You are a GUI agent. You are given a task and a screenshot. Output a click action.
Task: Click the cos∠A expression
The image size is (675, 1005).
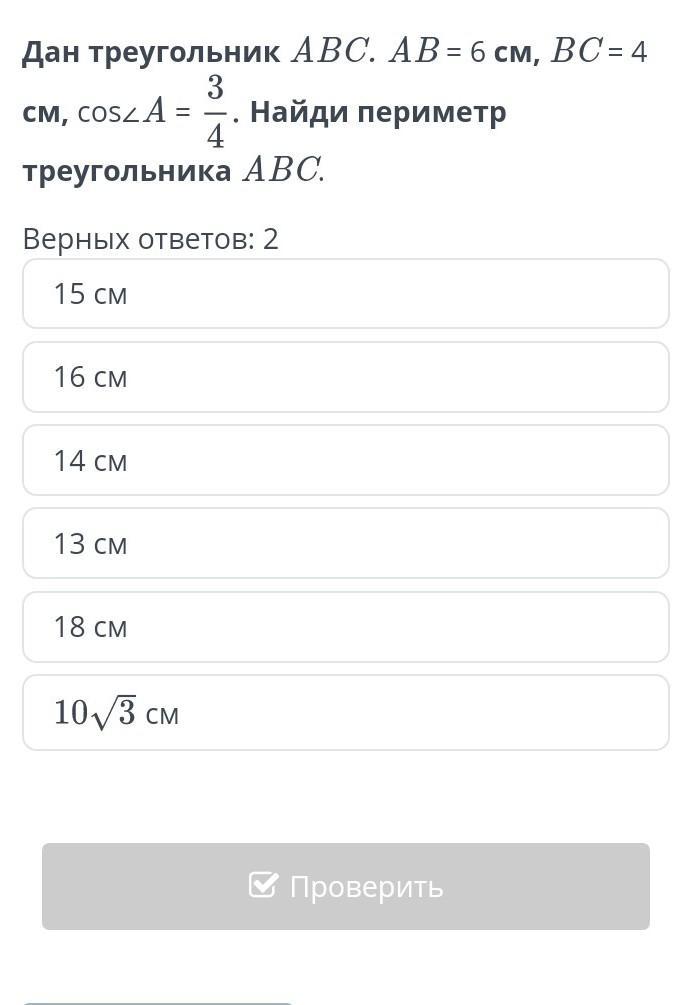[x=122, y=112]
